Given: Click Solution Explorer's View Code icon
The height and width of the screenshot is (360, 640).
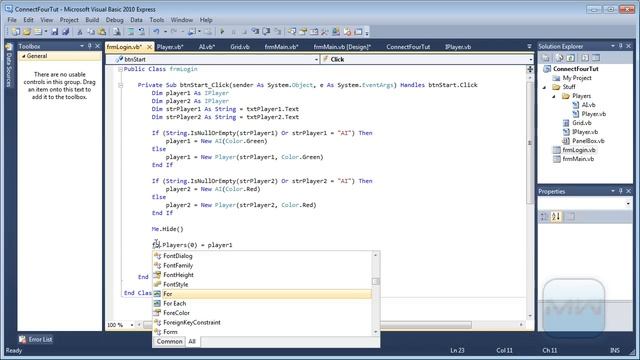Looking at the screenshot, I should [585, 58].
